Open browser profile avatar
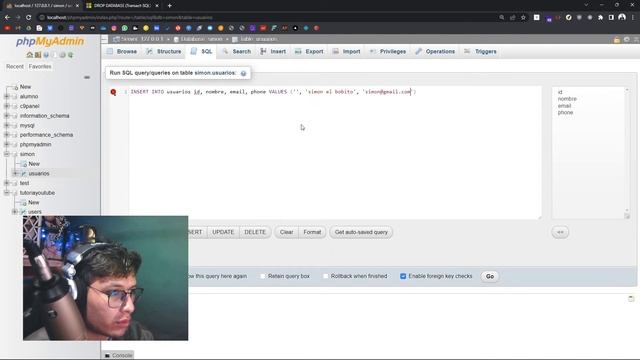This screenshot has height=360, width=640. 622,17
